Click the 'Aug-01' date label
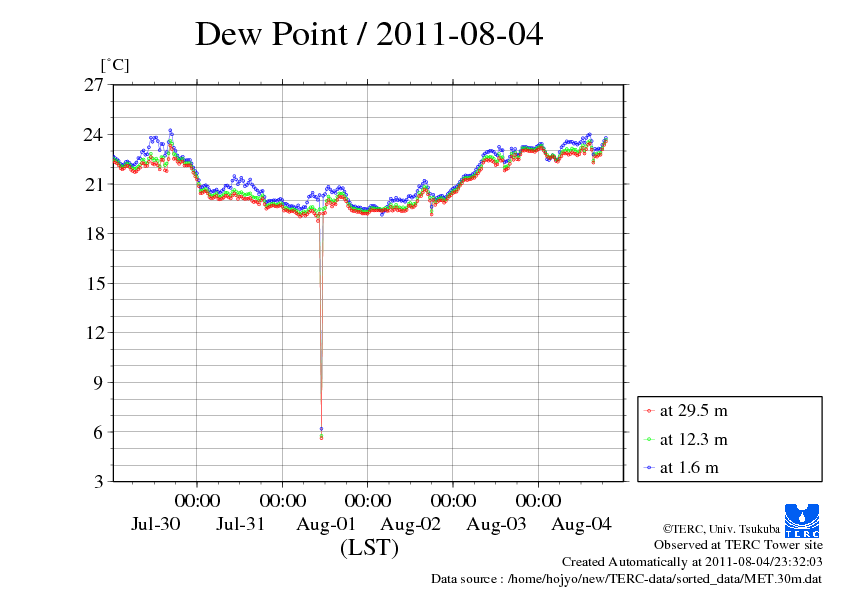The image size is (842, 595). (x=326, y=524)
